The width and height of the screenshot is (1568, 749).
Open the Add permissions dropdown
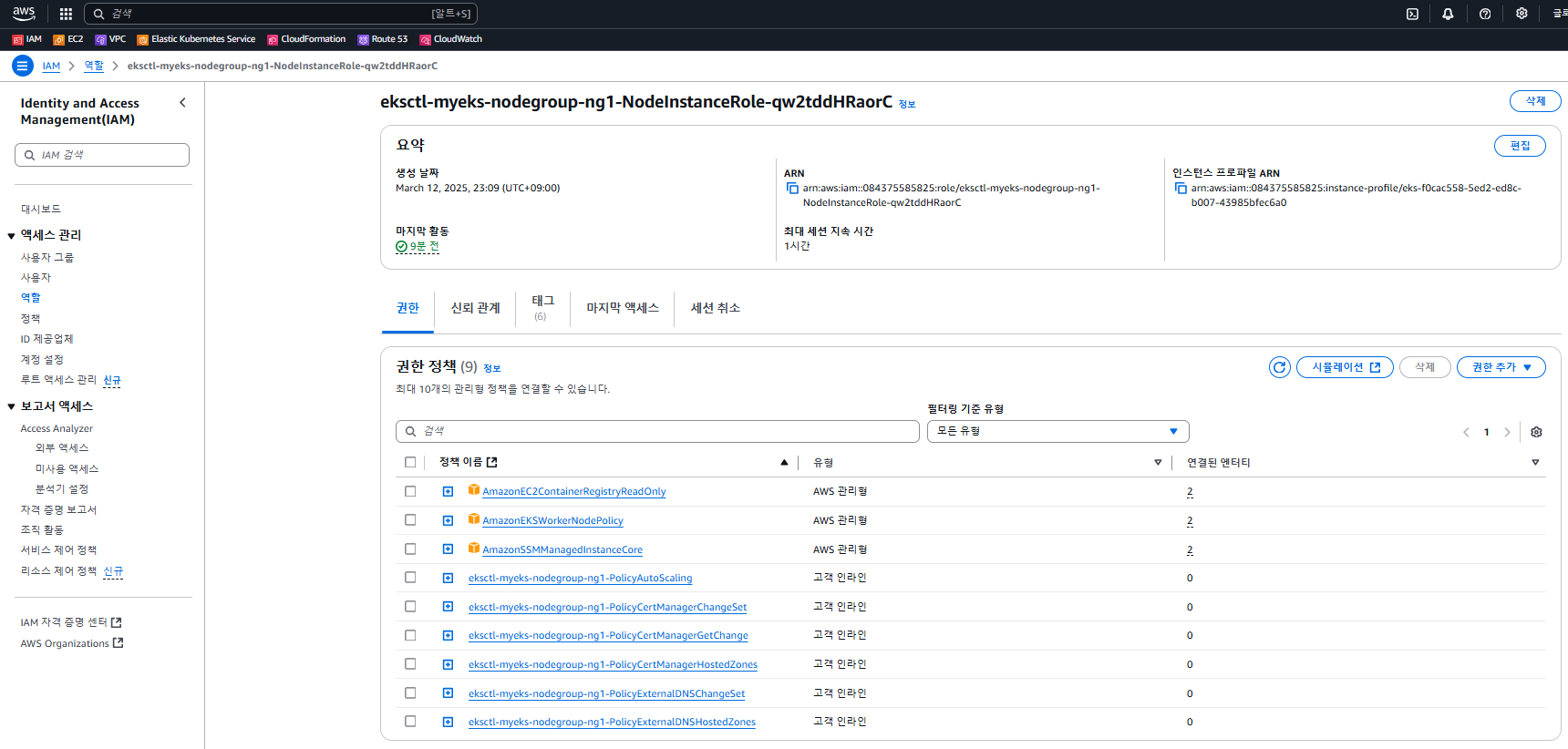1501,367
